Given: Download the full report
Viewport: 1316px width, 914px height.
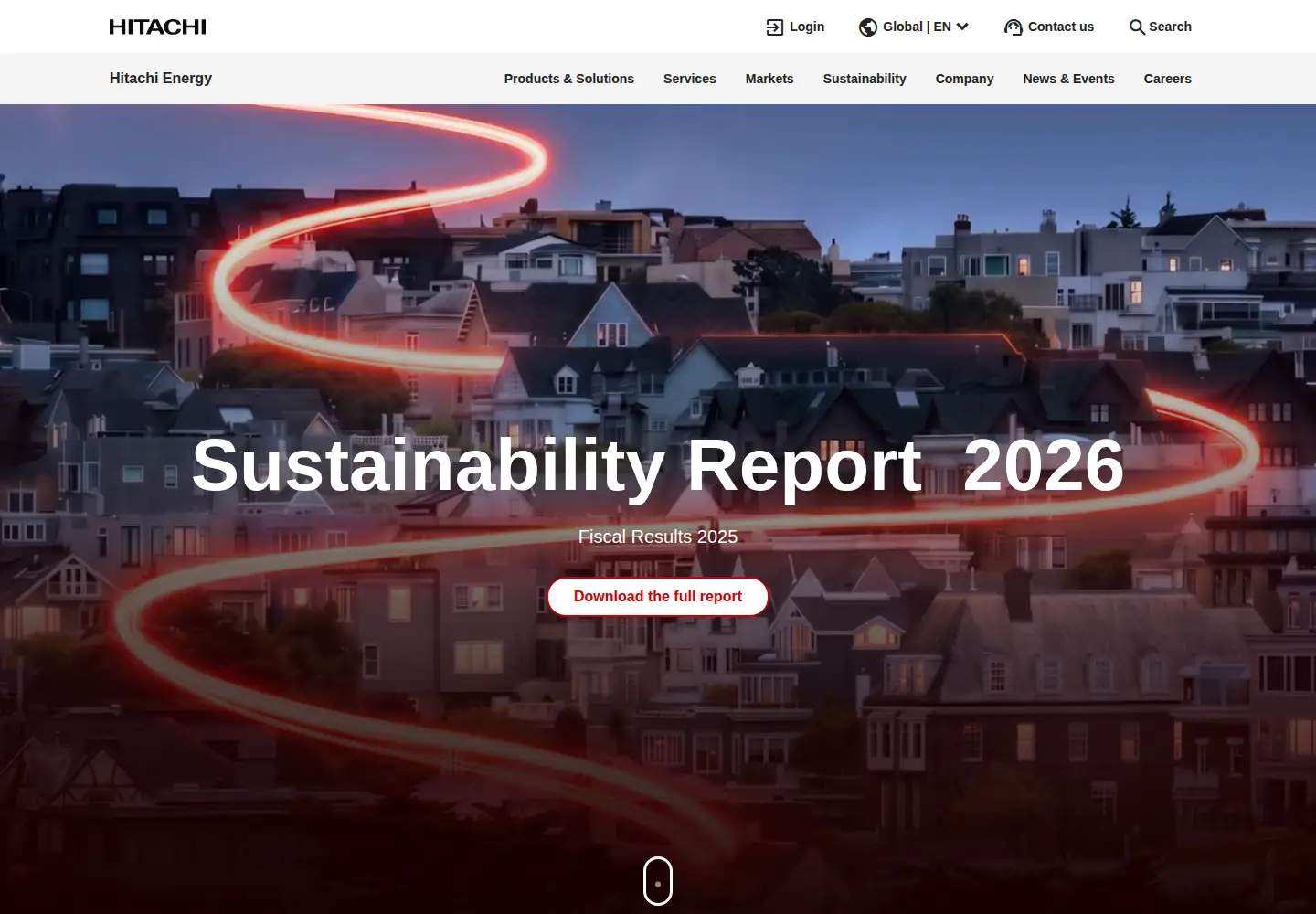Looking at the screenshot, I should pyautogui.click(x=658, y=597).
